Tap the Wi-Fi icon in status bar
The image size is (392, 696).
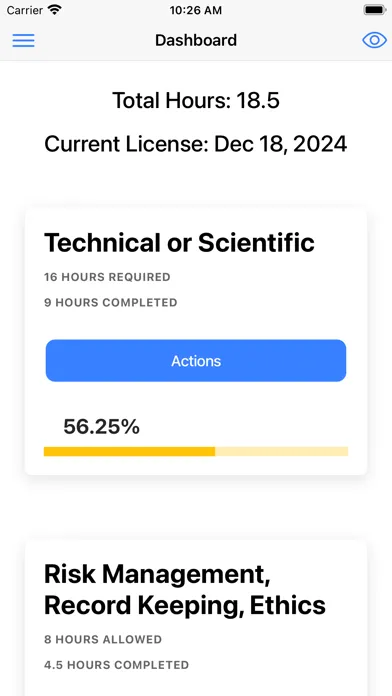55,10
